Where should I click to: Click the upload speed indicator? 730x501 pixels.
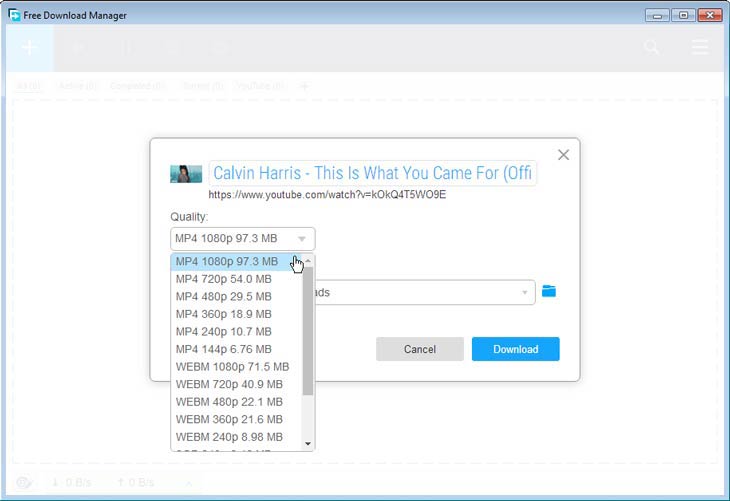click(x=135, y=482)
